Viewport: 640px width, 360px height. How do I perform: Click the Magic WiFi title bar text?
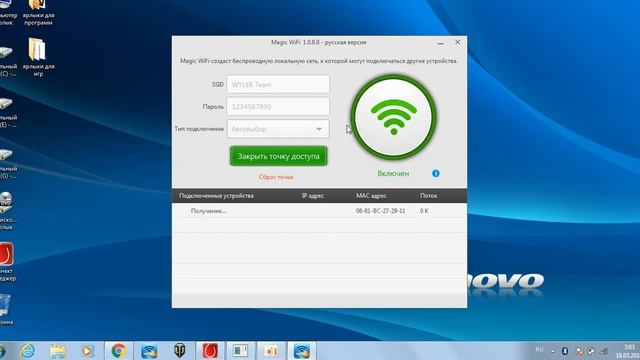click(318, 42)
